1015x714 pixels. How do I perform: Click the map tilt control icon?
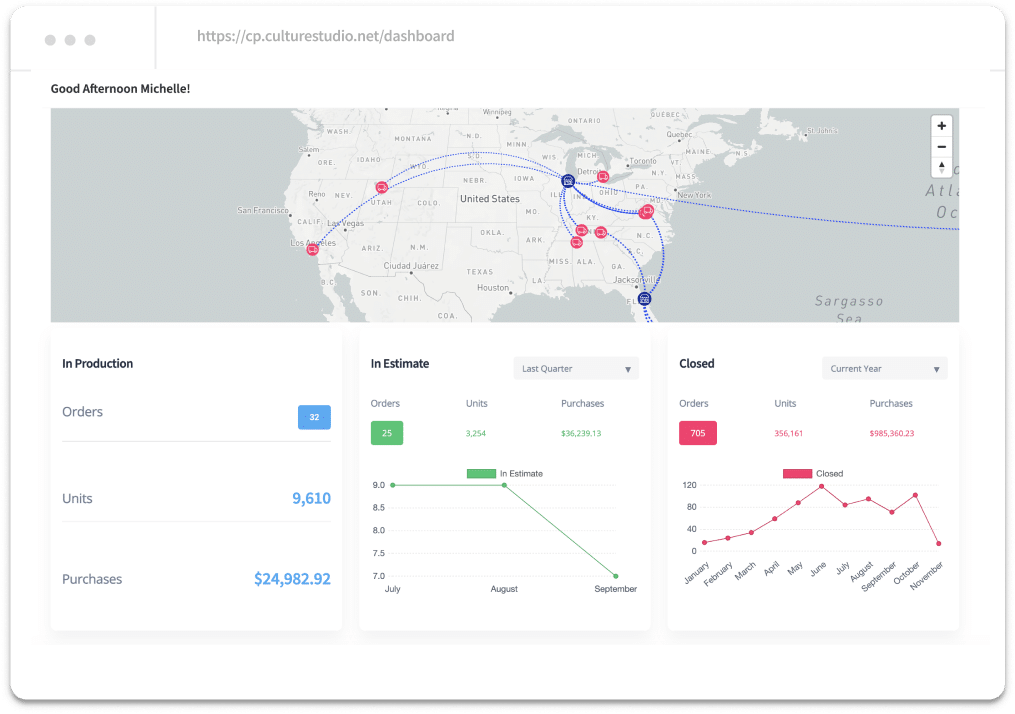pyautogui.click(x=941, y=167)
